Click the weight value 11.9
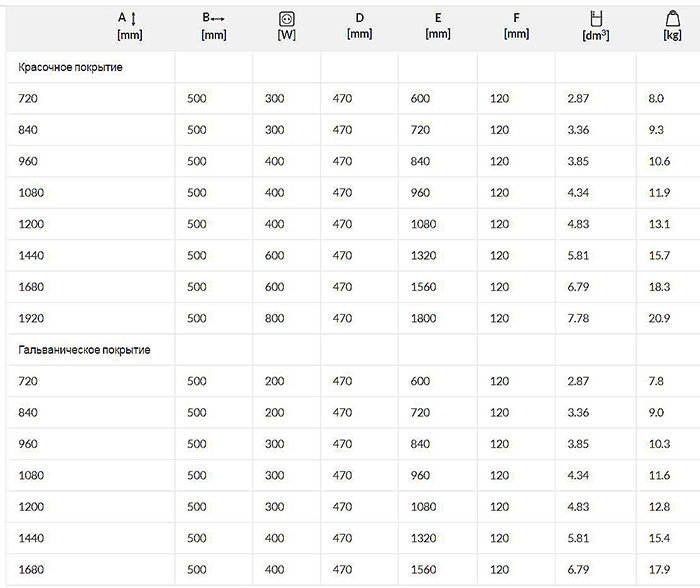The height and width of the screenshot is (588, 700). [659, 192]
